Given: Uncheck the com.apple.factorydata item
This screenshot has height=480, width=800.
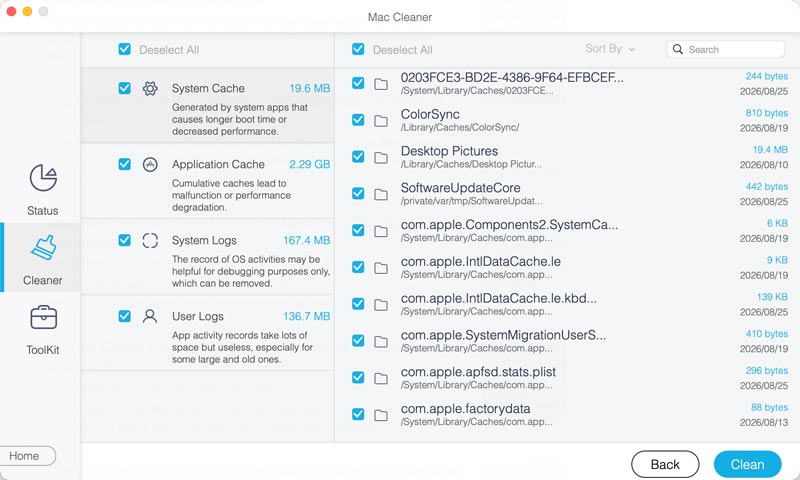Looking at the screenshot, I should pyautogui.click(x=358, y=414).
